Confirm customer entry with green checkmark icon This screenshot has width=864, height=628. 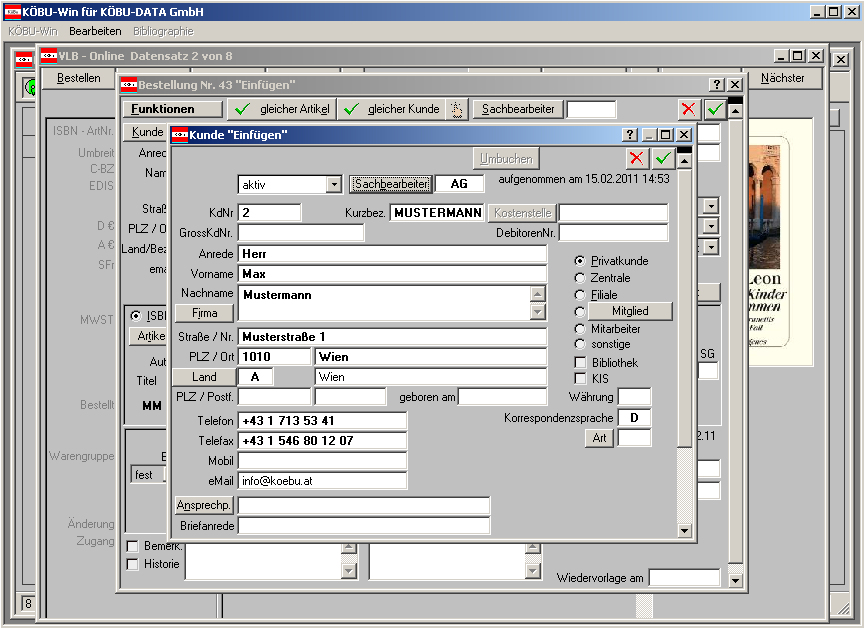pos(662,159)
